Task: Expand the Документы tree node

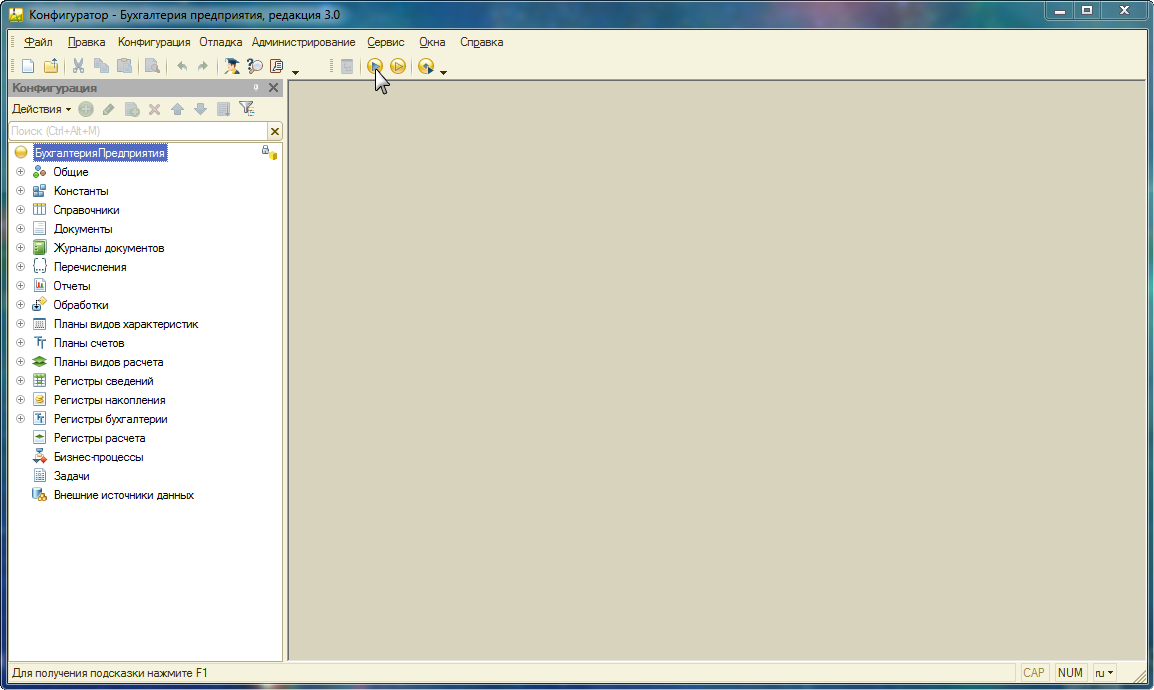Action: click(x=21, y=229)
